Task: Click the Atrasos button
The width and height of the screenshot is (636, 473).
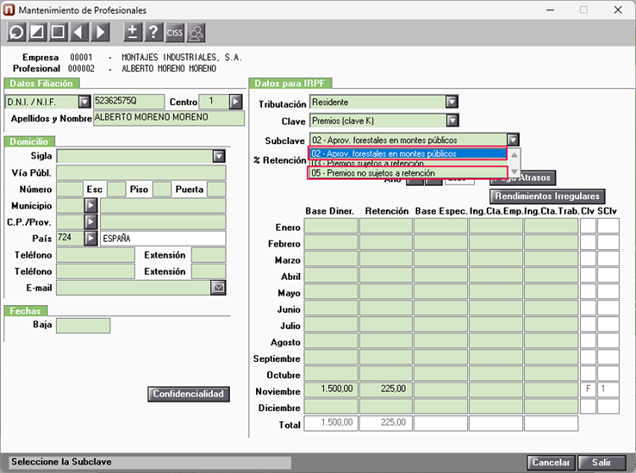Action: (522, 178)
